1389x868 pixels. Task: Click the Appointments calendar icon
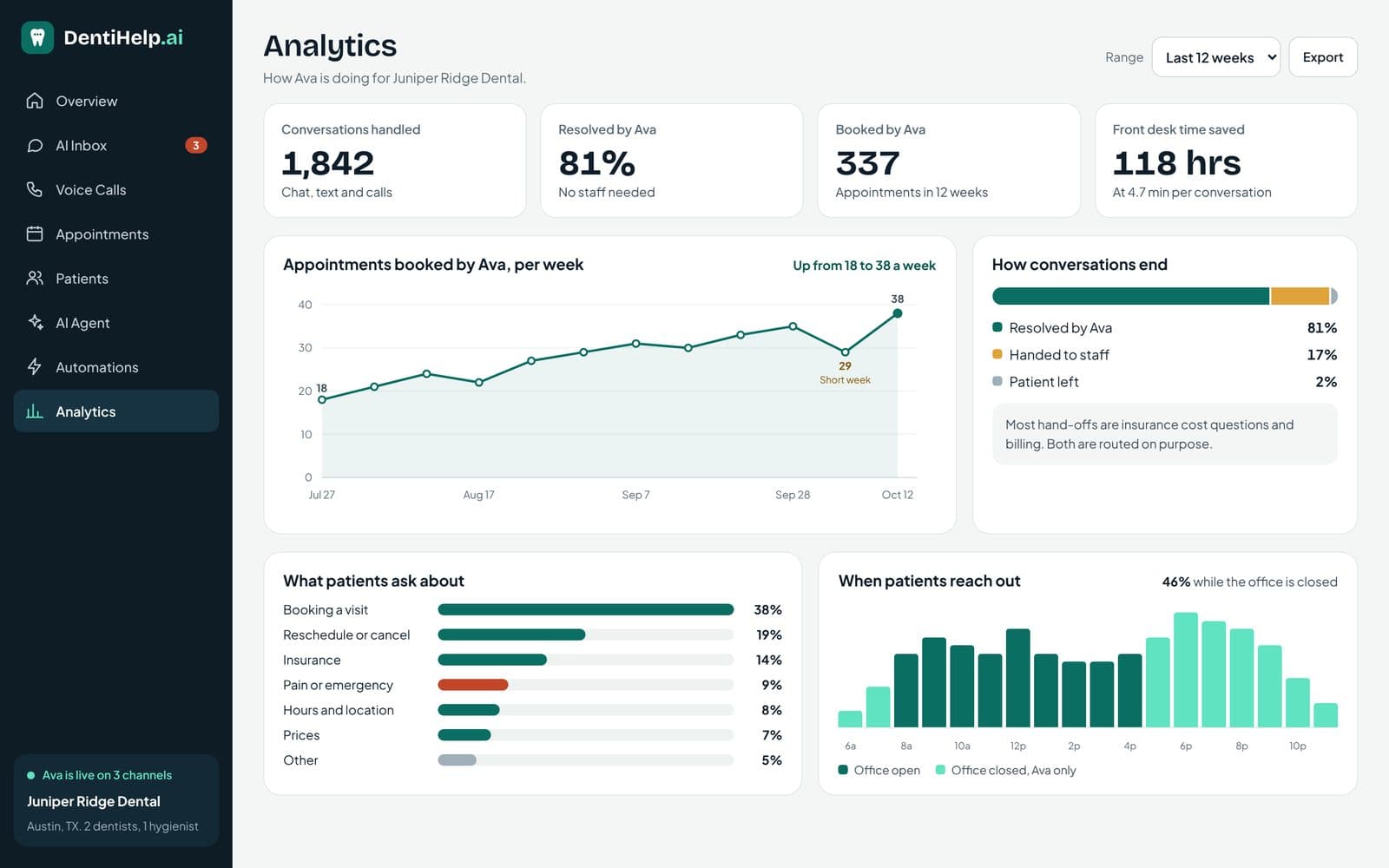(35, 233)
